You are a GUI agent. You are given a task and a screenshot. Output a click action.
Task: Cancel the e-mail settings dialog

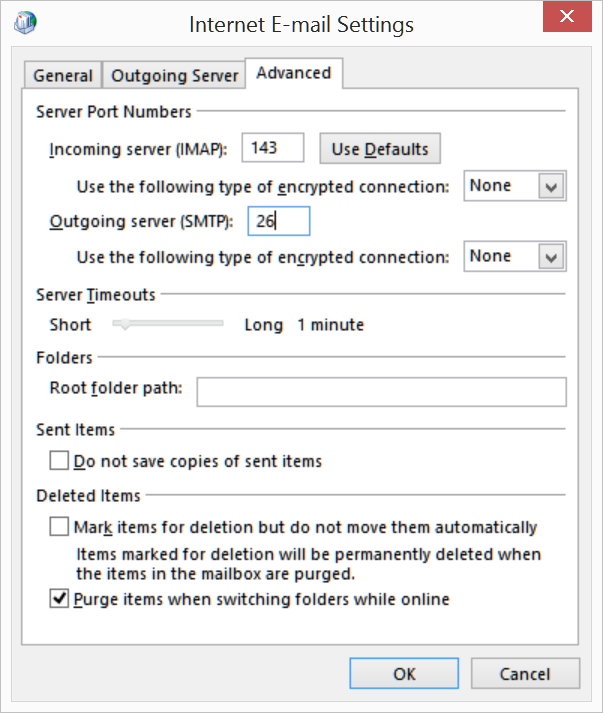click(525, 674)
